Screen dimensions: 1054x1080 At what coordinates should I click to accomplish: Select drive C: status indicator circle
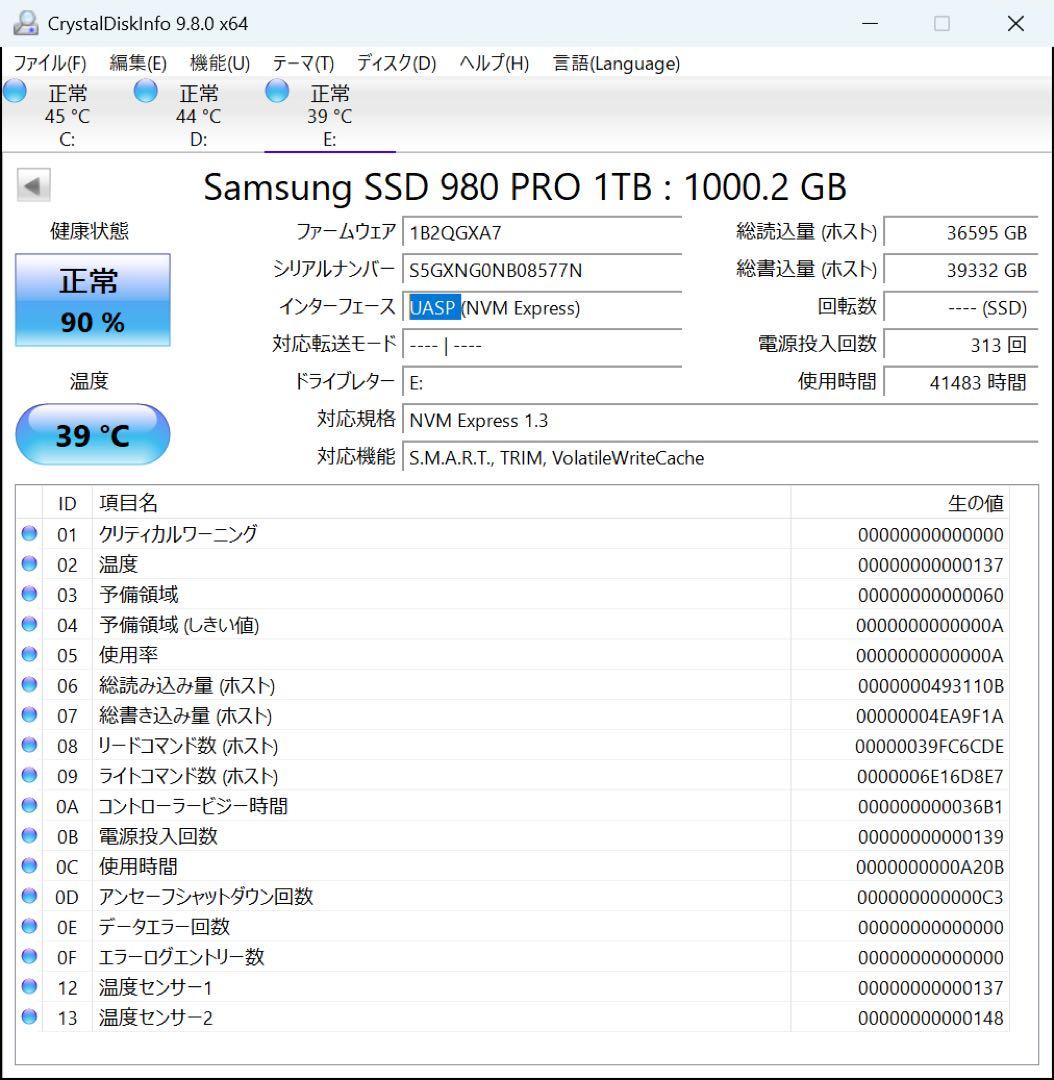coord(15,91)
